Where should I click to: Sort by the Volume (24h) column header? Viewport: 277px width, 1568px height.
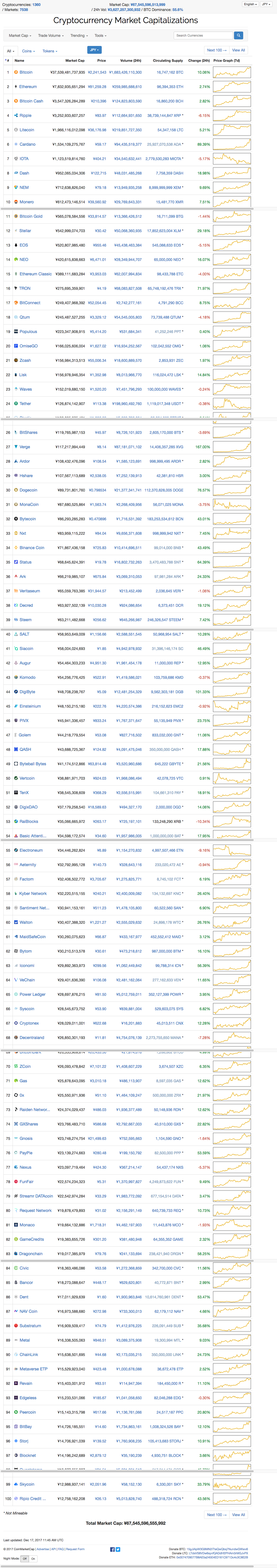point(131,61)
